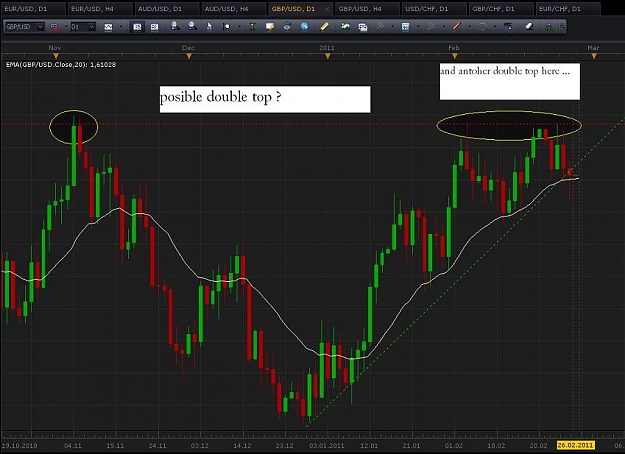625x454 pixels.
Task: Switch to the EUR/USD, H4 tab
Action: 100,8
